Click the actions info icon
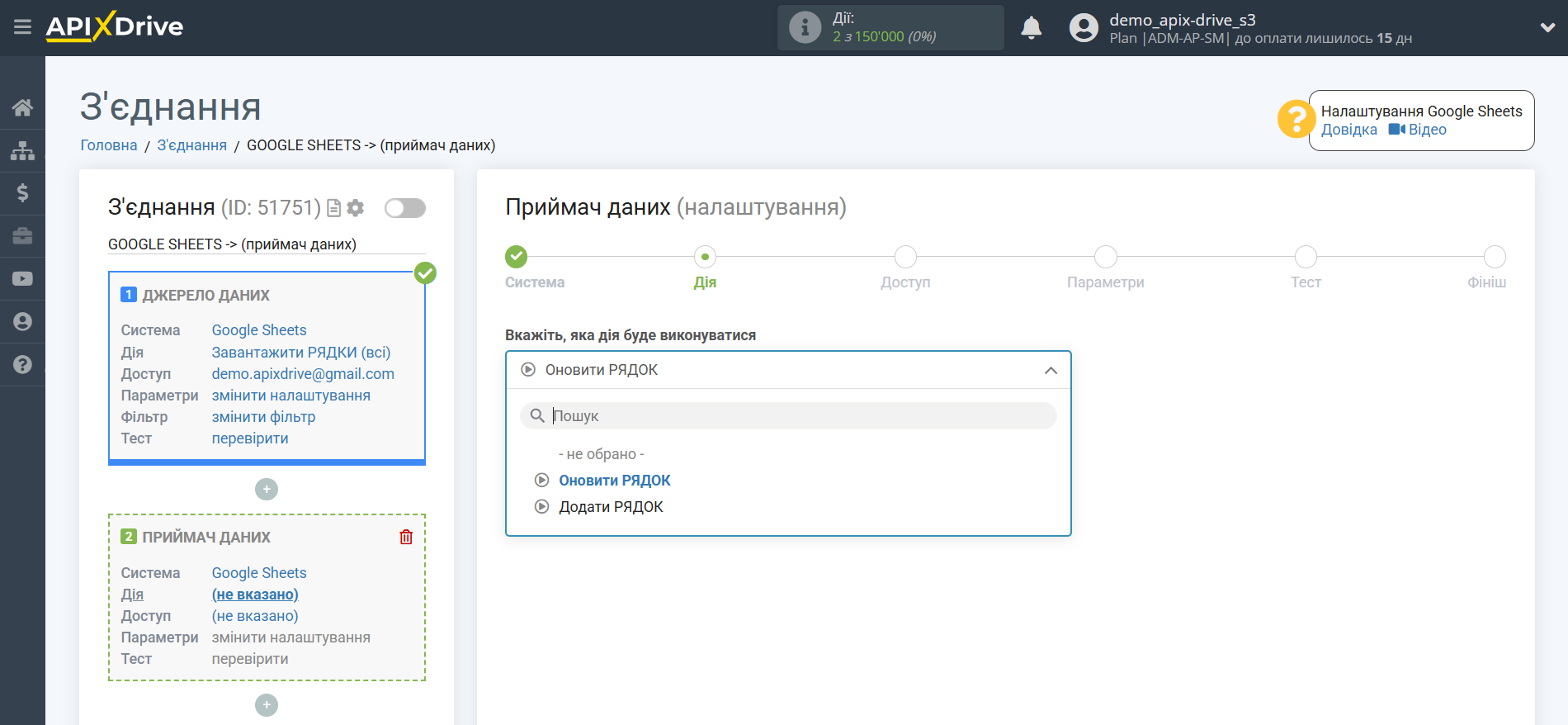1568x725 pixels. (x=805, y=27)
